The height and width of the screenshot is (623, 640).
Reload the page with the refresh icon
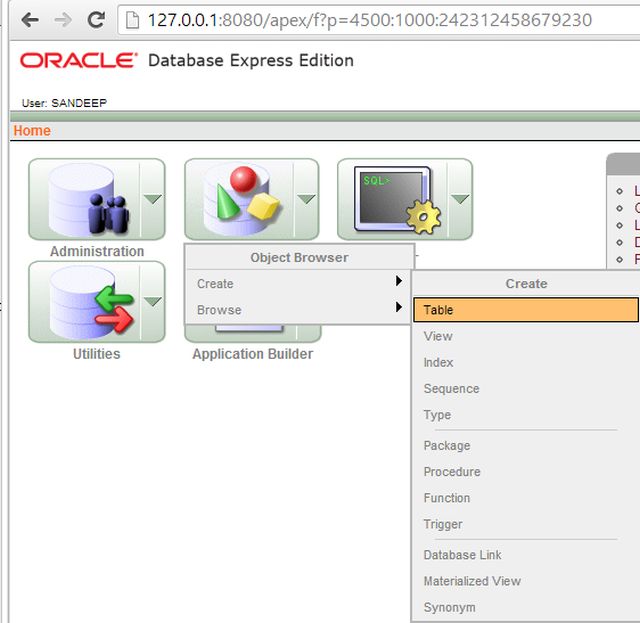(x=96, y=20)
